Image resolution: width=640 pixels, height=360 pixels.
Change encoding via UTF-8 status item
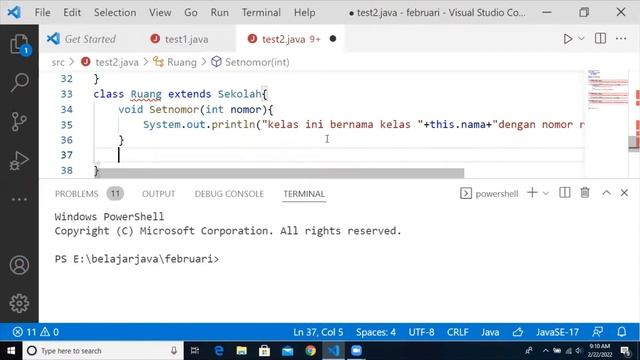click(x=421, y=332)
